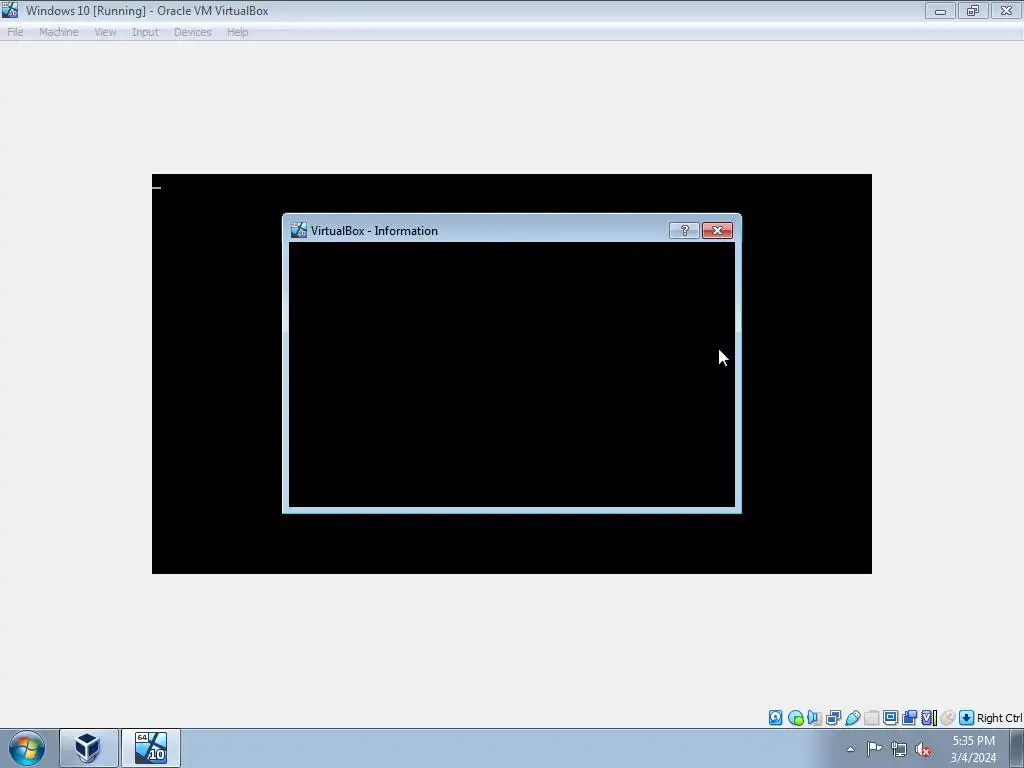Image resolution: width=1024 pixels, height=768 pixels.
Task: Minimize the Windows 10 VirtualBox window
Action: (x=940, y=11)
